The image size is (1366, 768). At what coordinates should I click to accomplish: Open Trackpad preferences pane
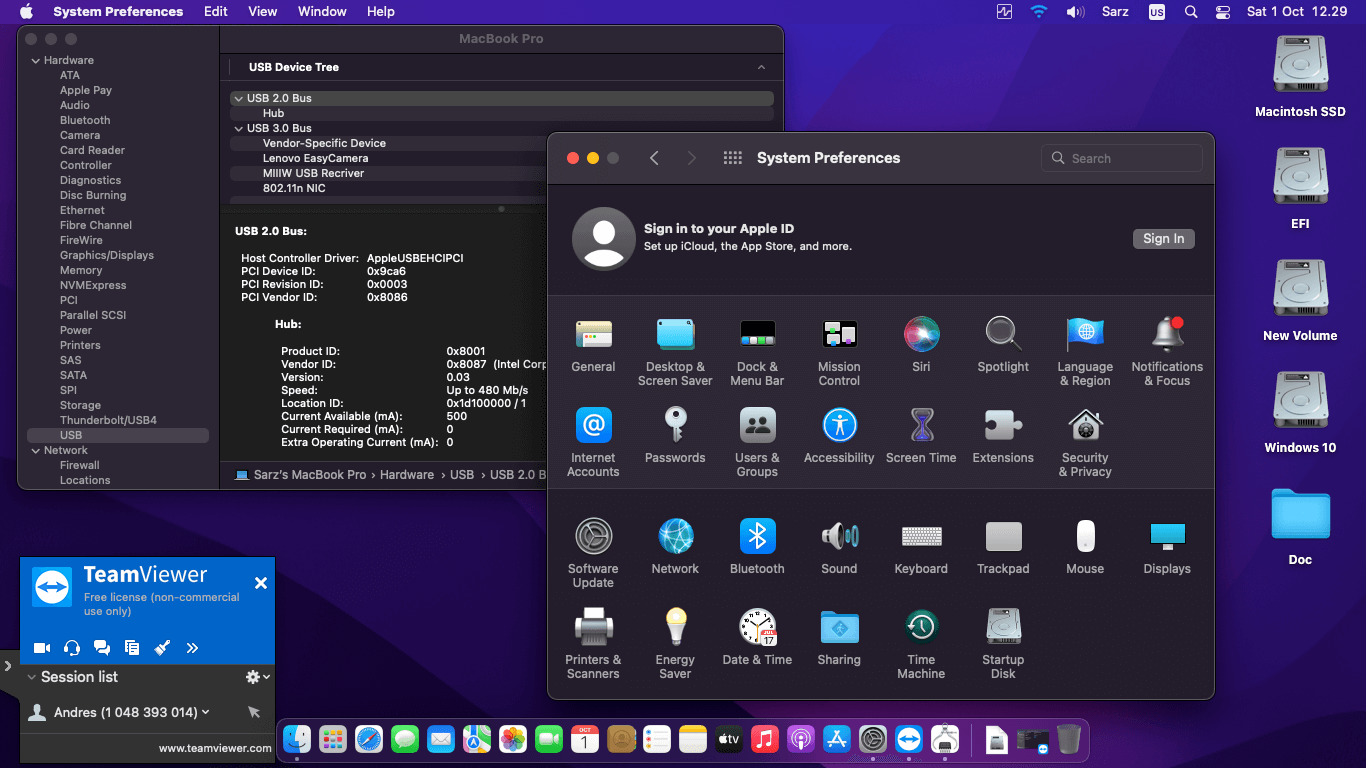pyautogui.click(x=1003, y=546)
